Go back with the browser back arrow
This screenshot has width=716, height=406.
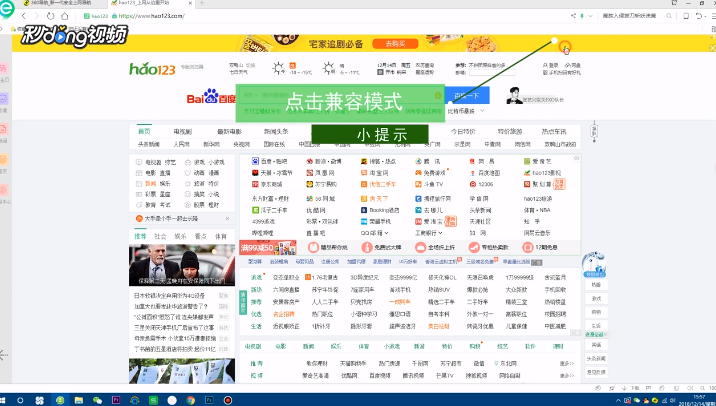pos(24,16)
